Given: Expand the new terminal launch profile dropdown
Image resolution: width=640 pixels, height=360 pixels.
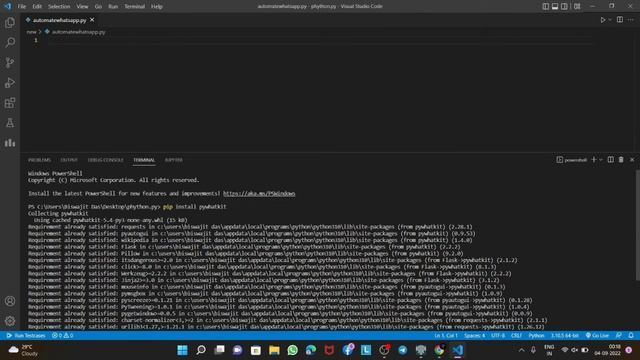Looking at the screenshot, I should (601, 160).
